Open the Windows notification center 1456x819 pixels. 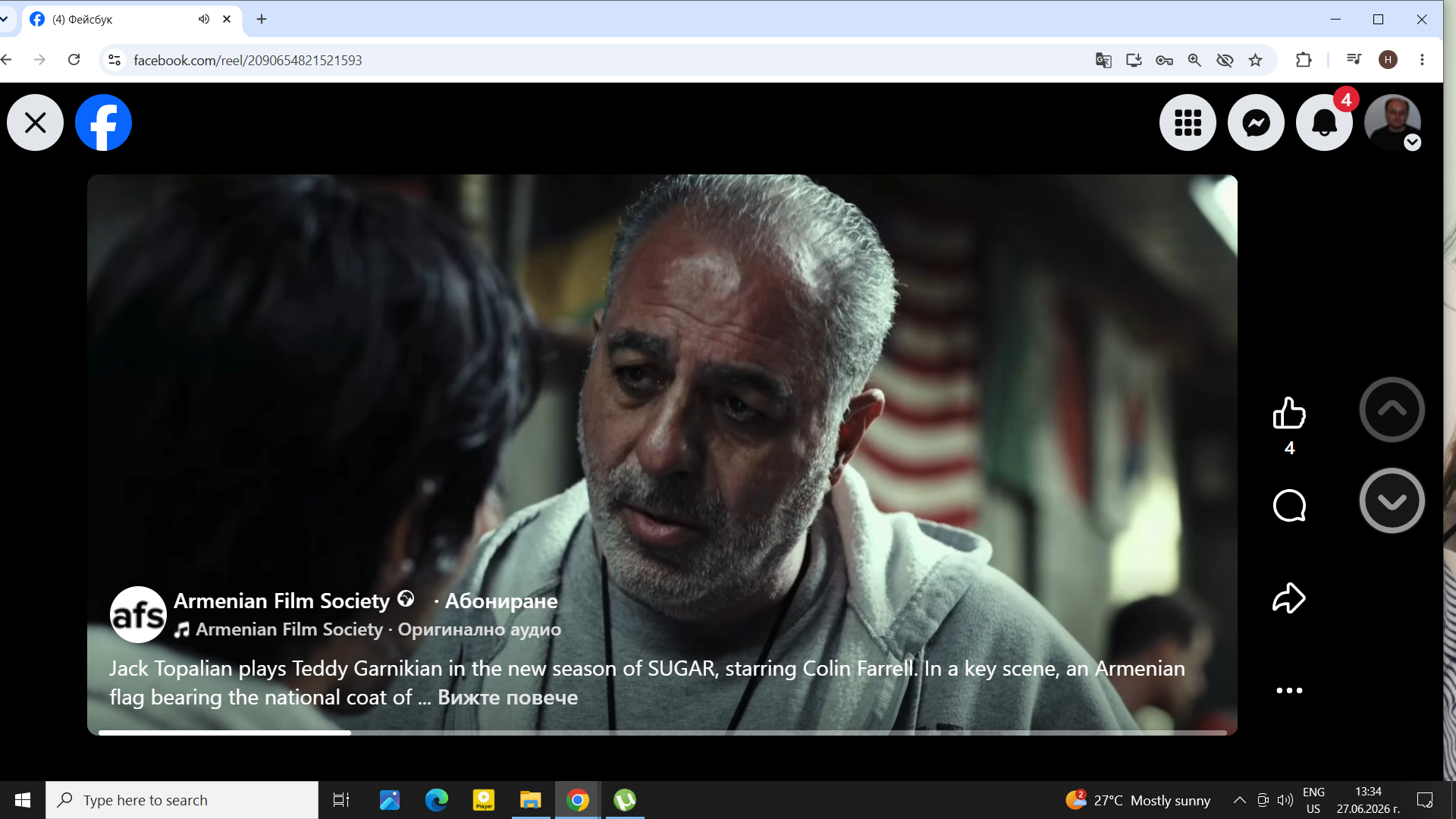coord(1424,800)
